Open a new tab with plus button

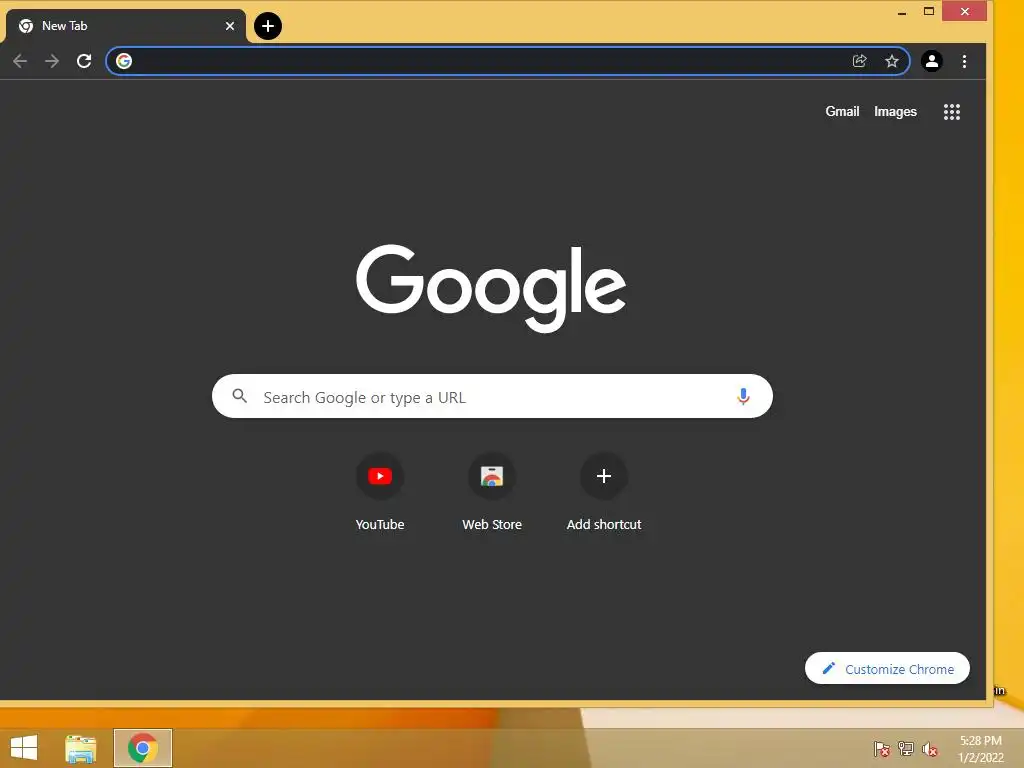coord(268,26)
